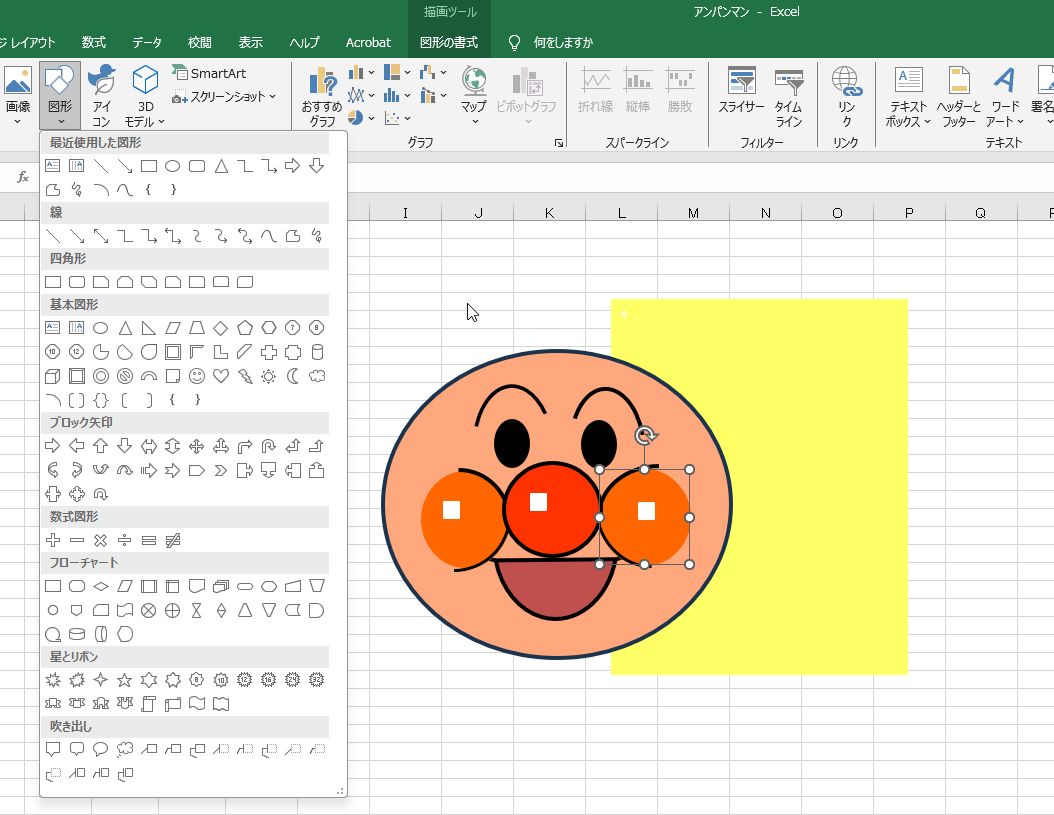Open the 画像 (Pictures) button
This screenshot has width=1054, height=815.
[18, 95]
